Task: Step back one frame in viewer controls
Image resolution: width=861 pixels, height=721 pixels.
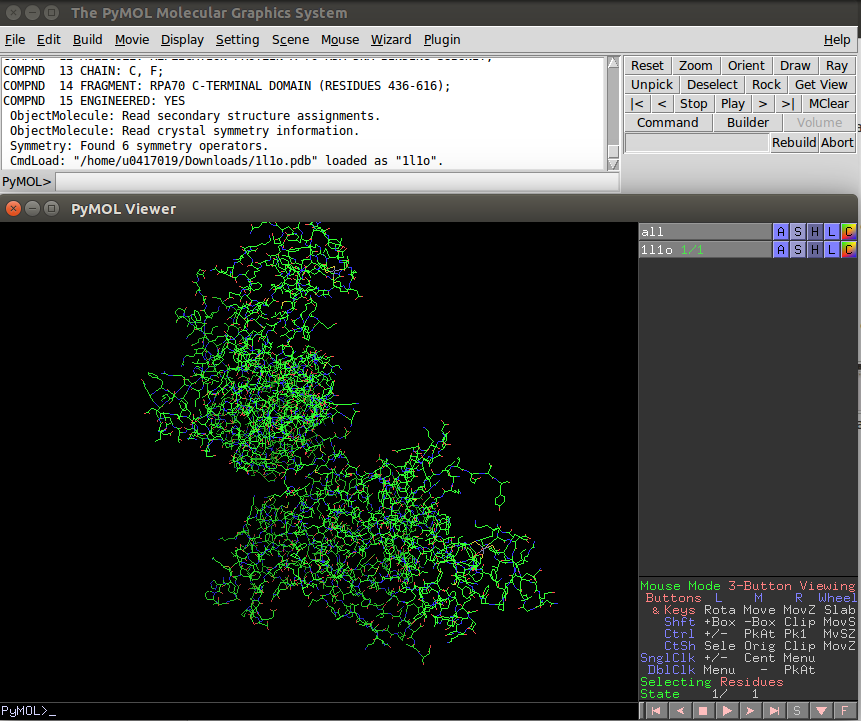Action: 680,711
